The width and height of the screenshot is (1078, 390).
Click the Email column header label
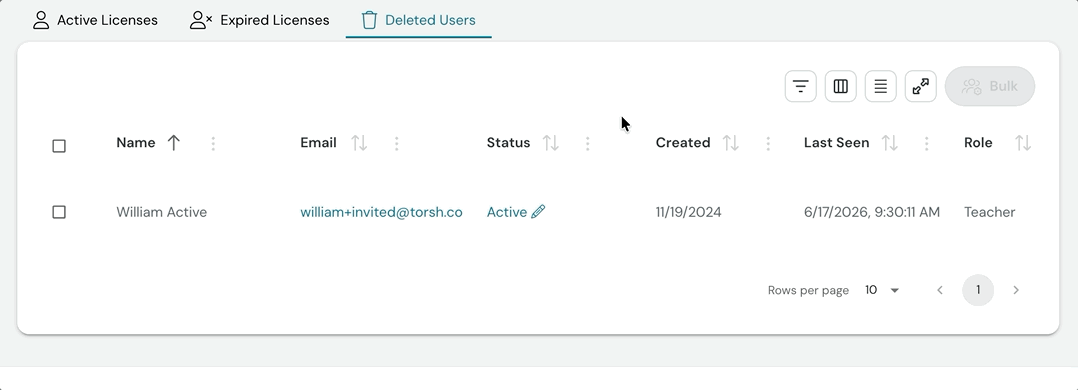coord(318,142)
